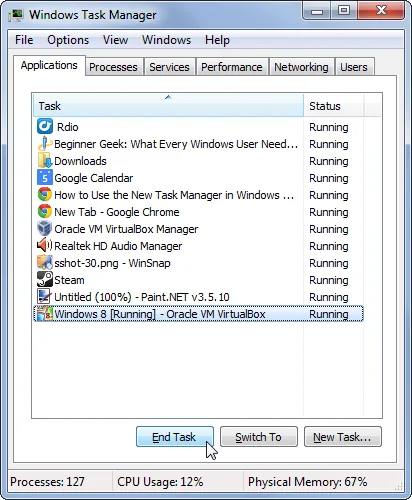Click Running status of Steam row

329,280
